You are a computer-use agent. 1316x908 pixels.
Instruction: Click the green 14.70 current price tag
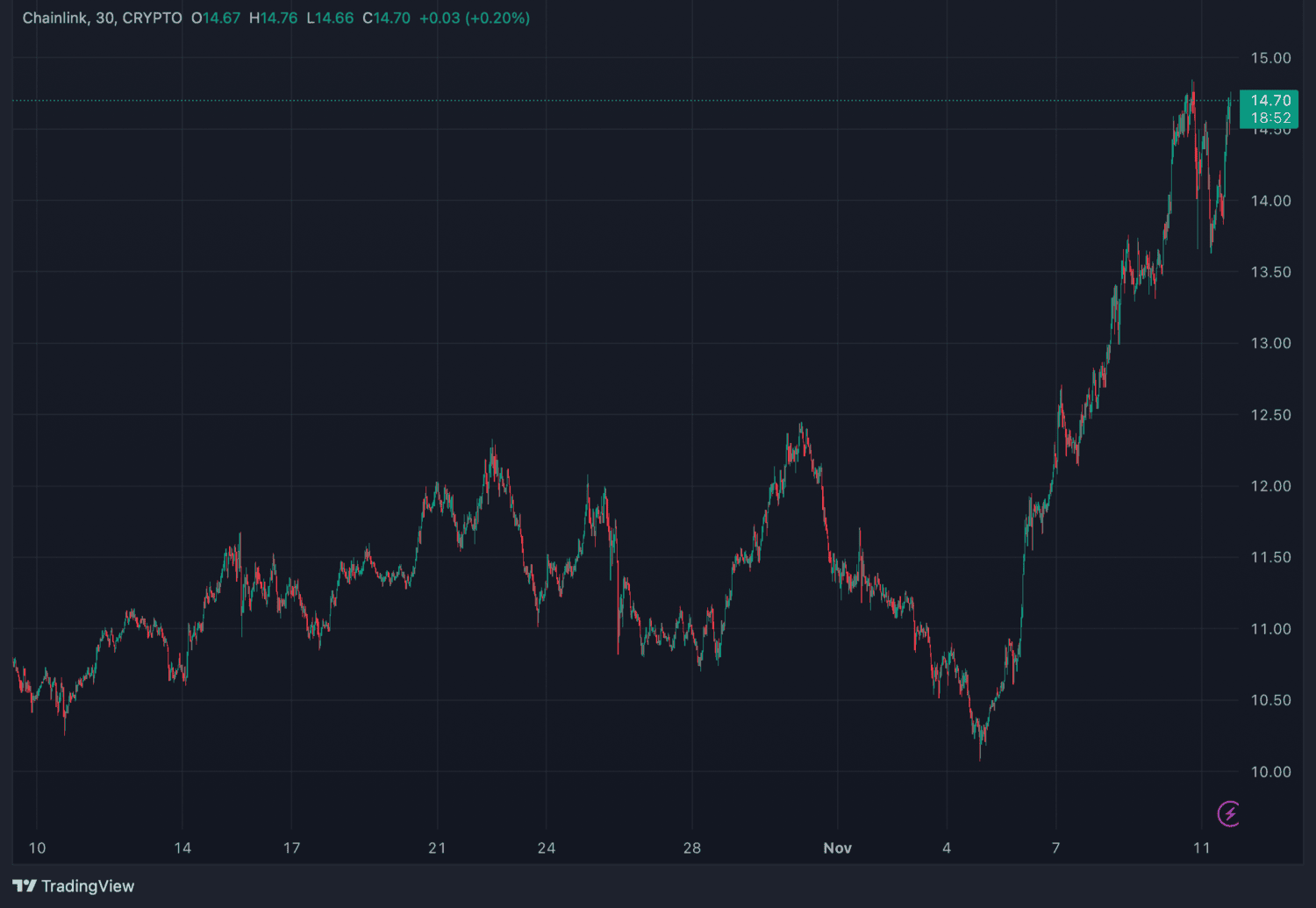tap(1270, 101)
